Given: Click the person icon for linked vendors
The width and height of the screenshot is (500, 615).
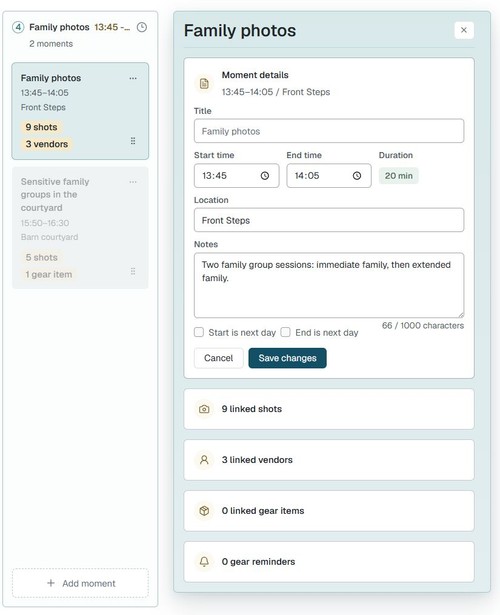Looking at the screenshot, I should click(204, 460).
